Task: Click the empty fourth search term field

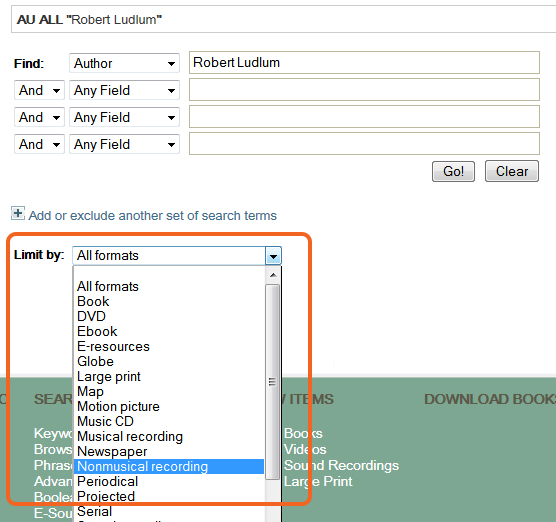Action: pos(364,143)
